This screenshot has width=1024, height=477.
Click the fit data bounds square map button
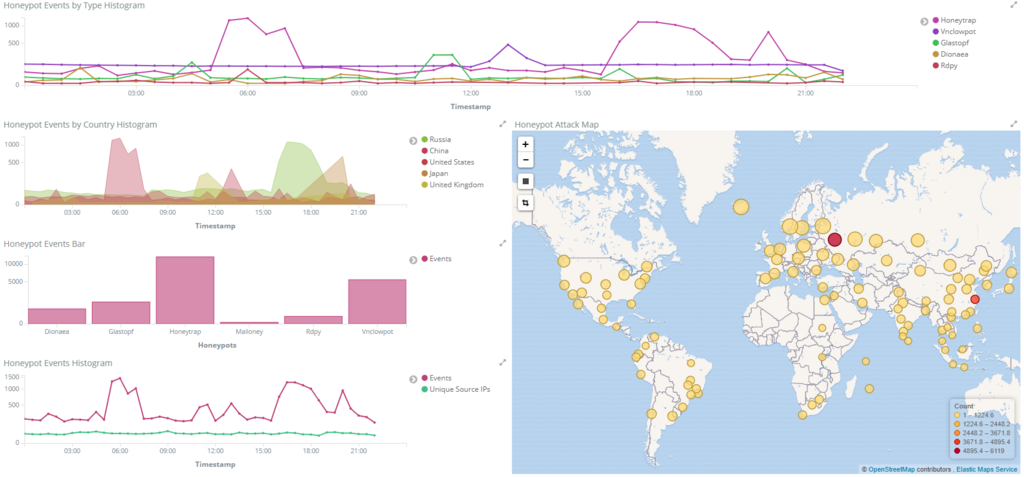[526, 180]
